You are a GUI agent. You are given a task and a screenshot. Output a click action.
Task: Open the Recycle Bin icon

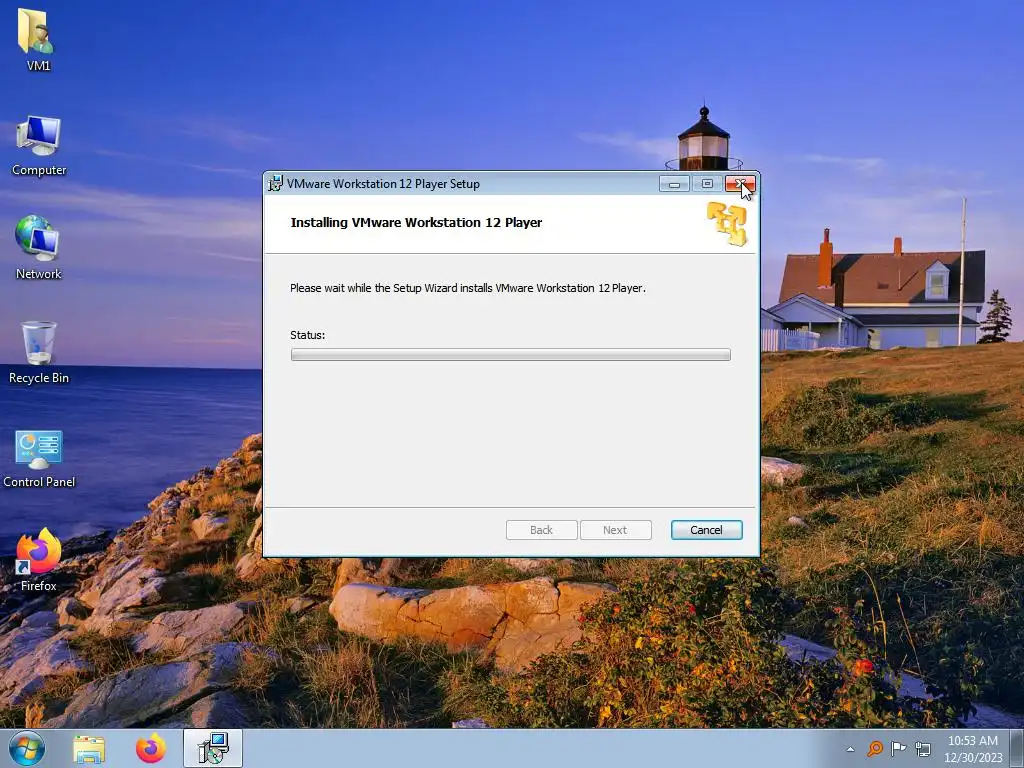(x=39, y=353)
